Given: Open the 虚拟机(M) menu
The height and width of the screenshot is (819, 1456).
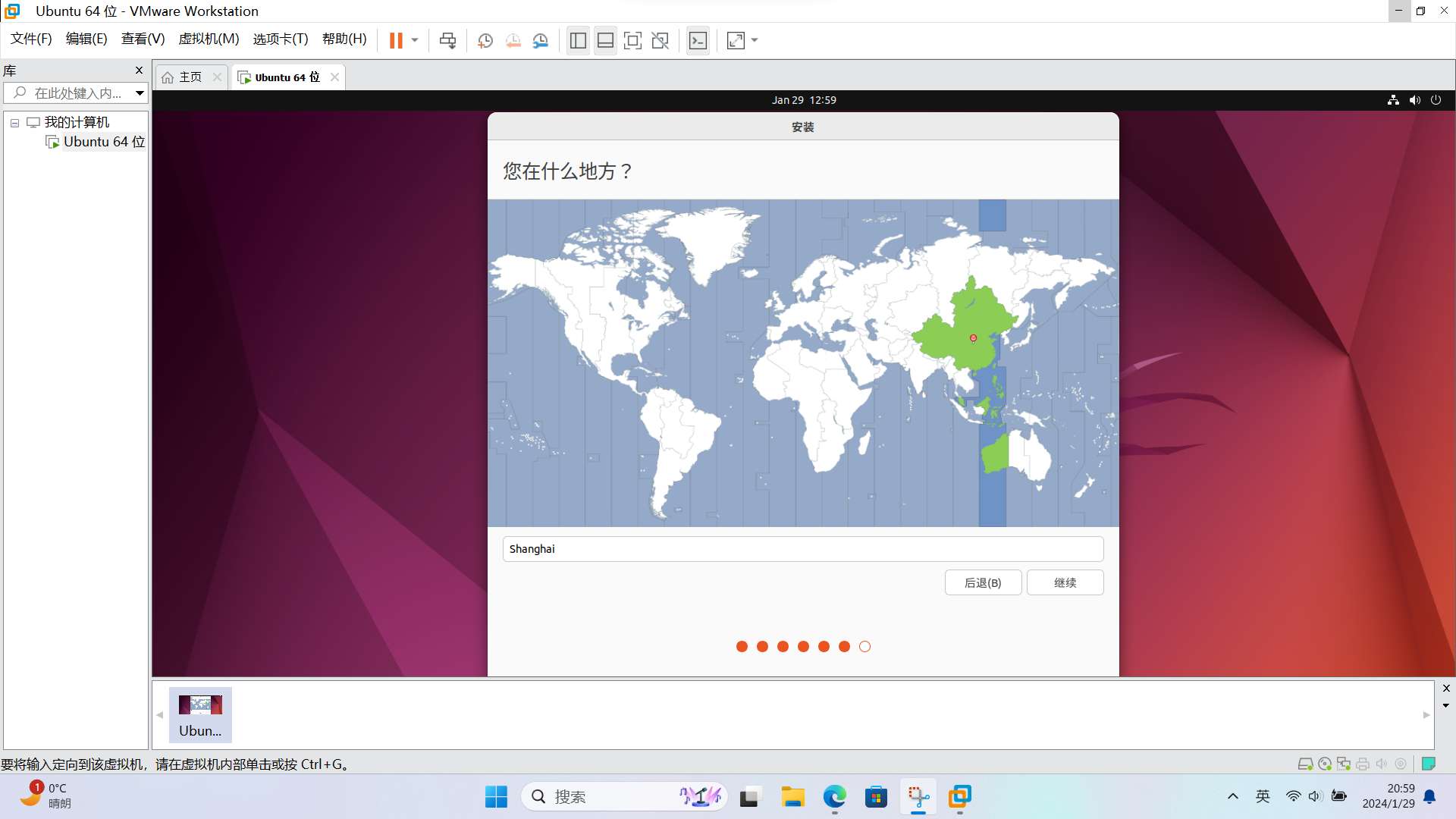Looking at the screenshot, I should (x=209, y=39).
